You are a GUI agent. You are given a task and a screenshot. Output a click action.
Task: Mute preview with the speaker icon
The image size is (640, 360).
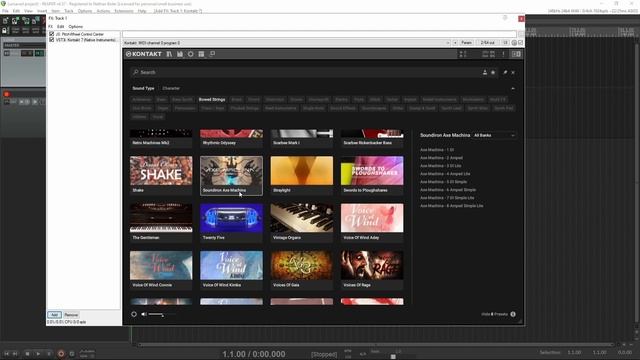144,314
